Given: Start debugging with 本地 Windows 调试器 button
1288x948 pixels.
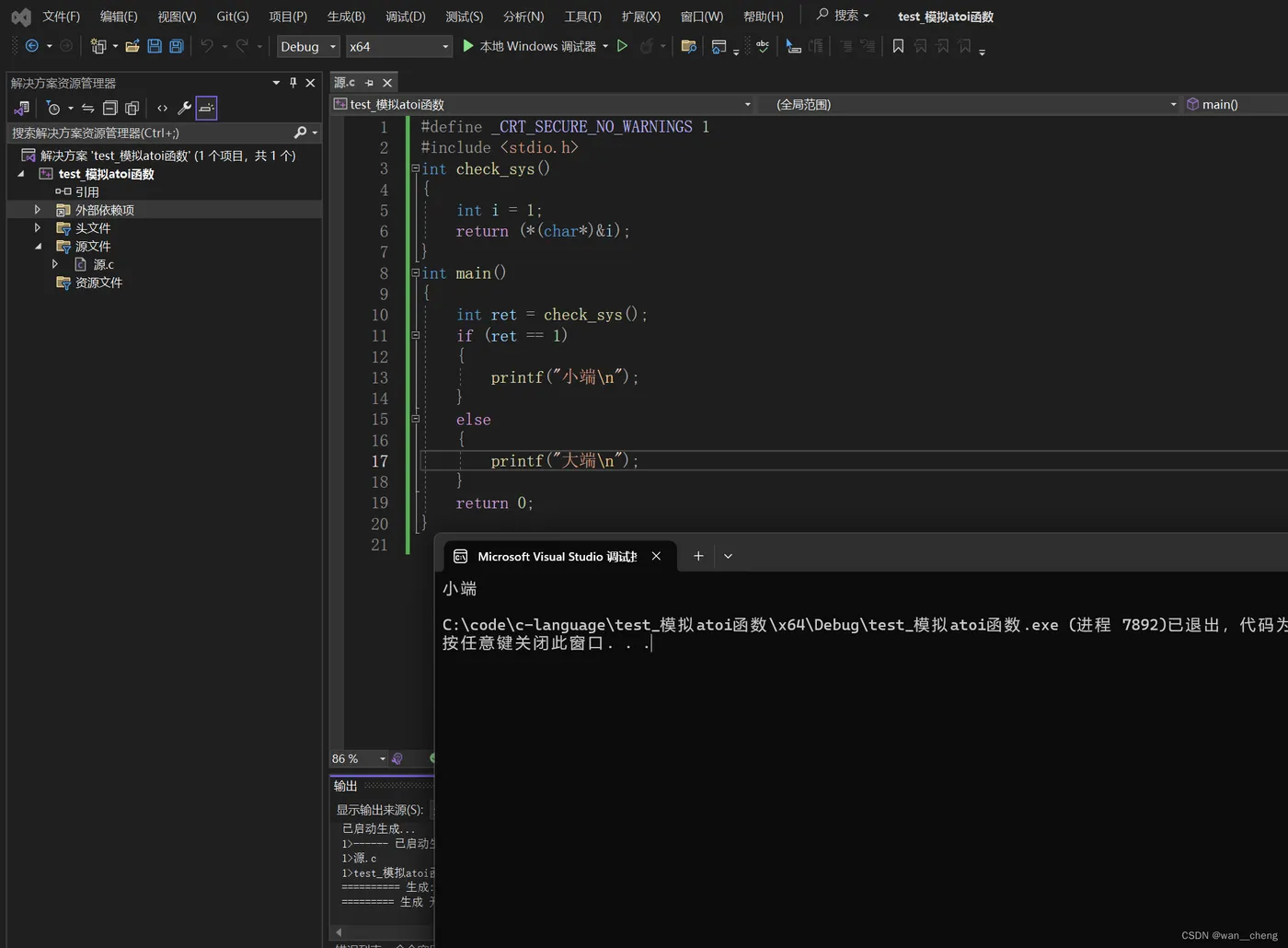Looking at the screenshot, I should coord(529,46).
